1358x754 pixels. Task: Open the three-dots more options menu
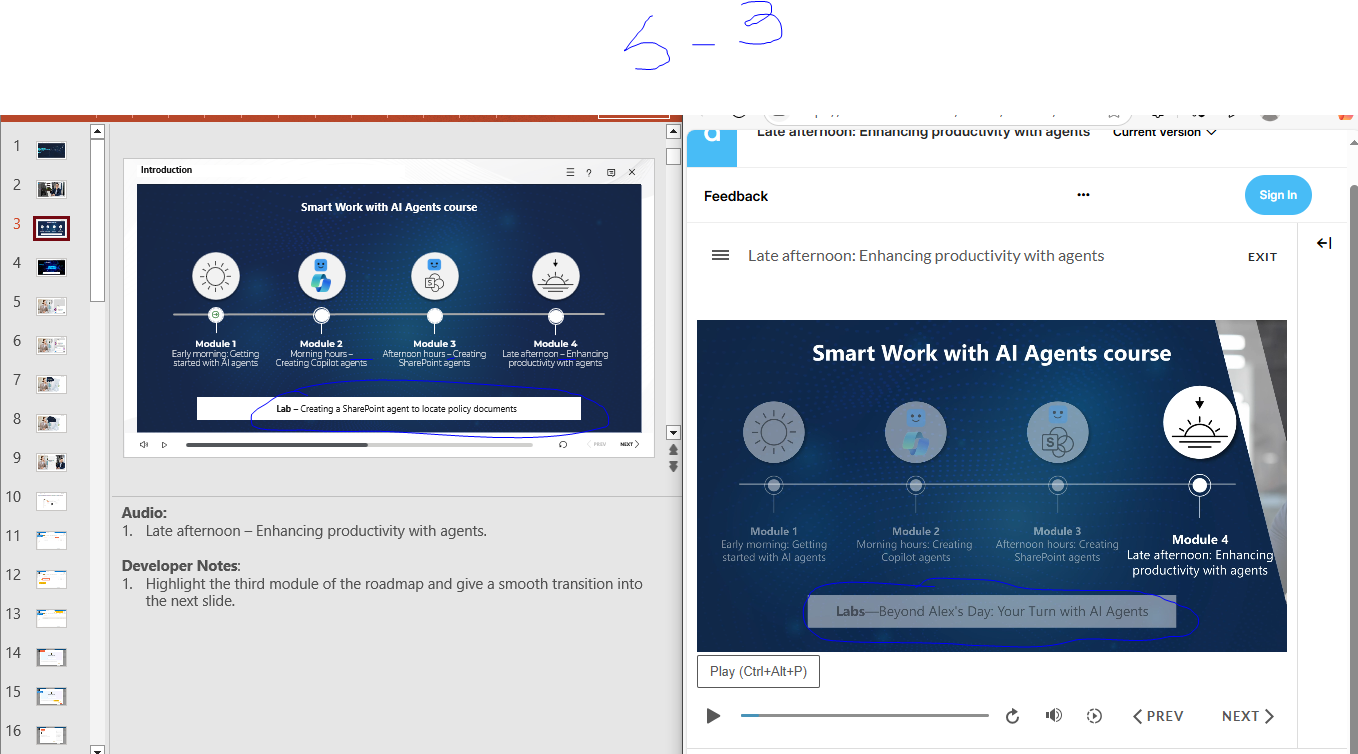point(1083,195)
